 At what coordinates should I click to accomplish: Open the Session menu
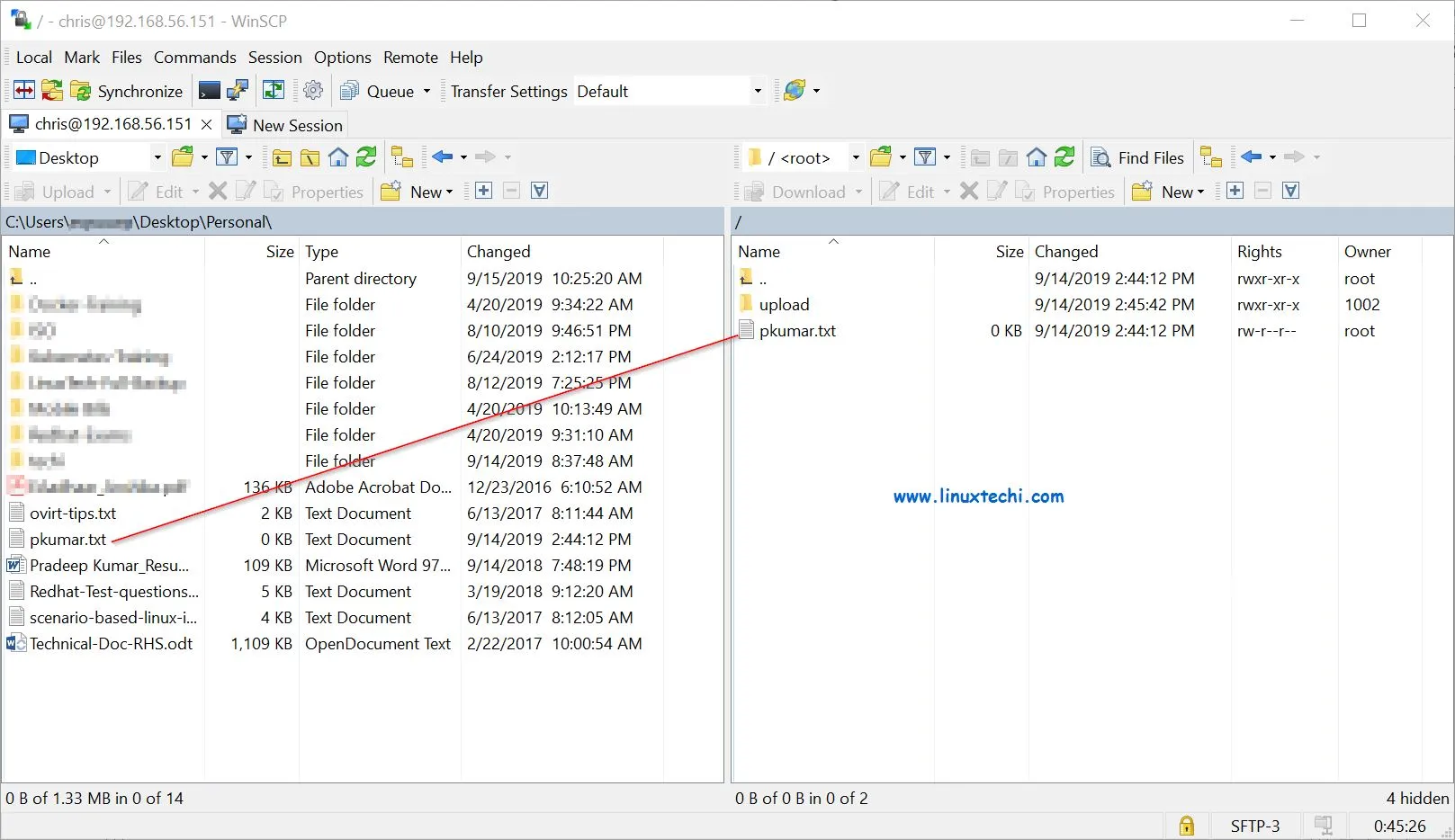tap(274, 58)
